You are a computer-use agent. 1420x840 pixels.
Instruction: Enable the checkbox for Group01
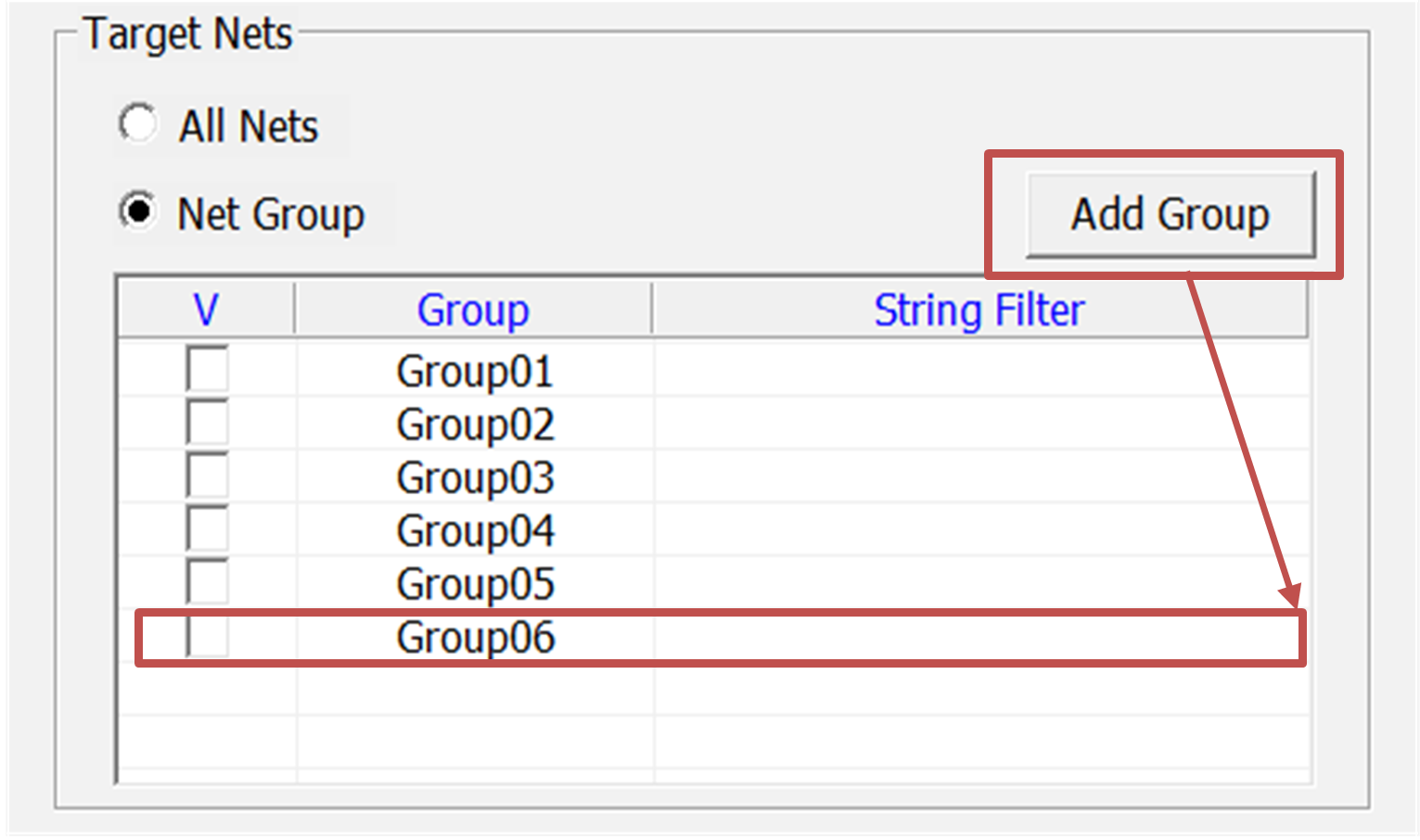[x=207, y=369]
